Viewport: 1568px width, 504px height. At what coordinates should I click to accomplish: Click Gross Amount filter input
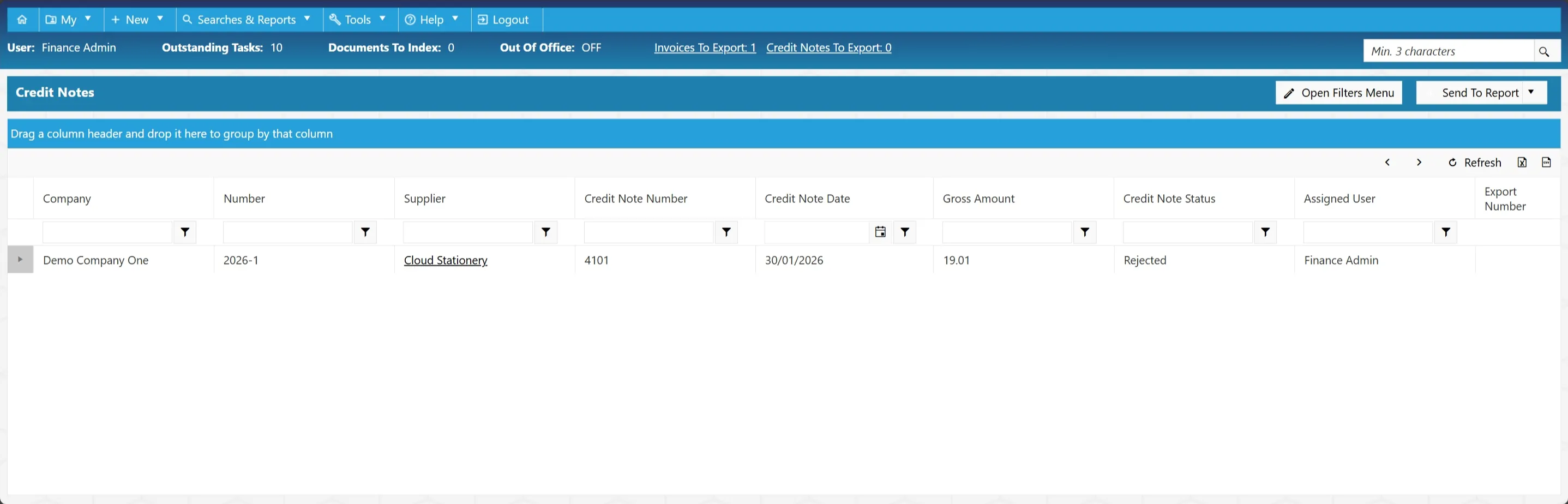(x=1007, y=232)
